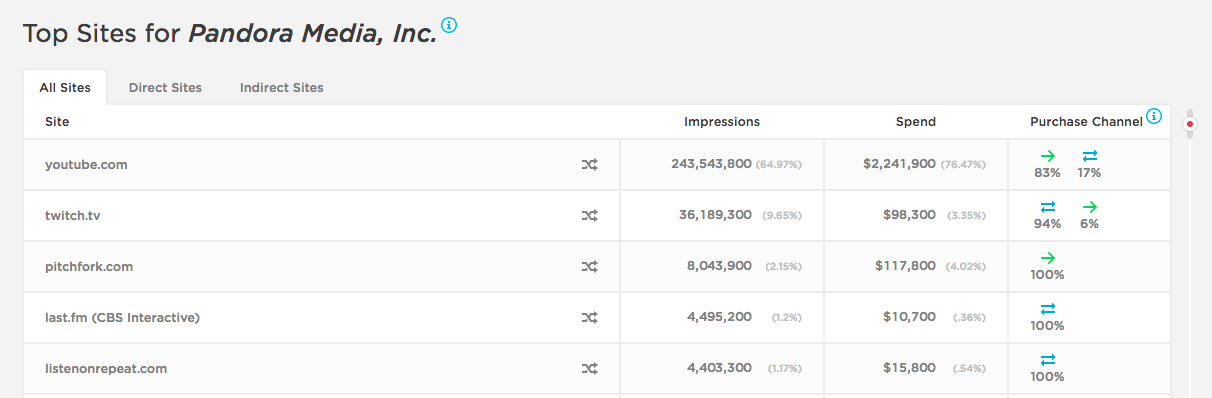Click the info icon beside Pandora Media title

(x=449, y=25)
